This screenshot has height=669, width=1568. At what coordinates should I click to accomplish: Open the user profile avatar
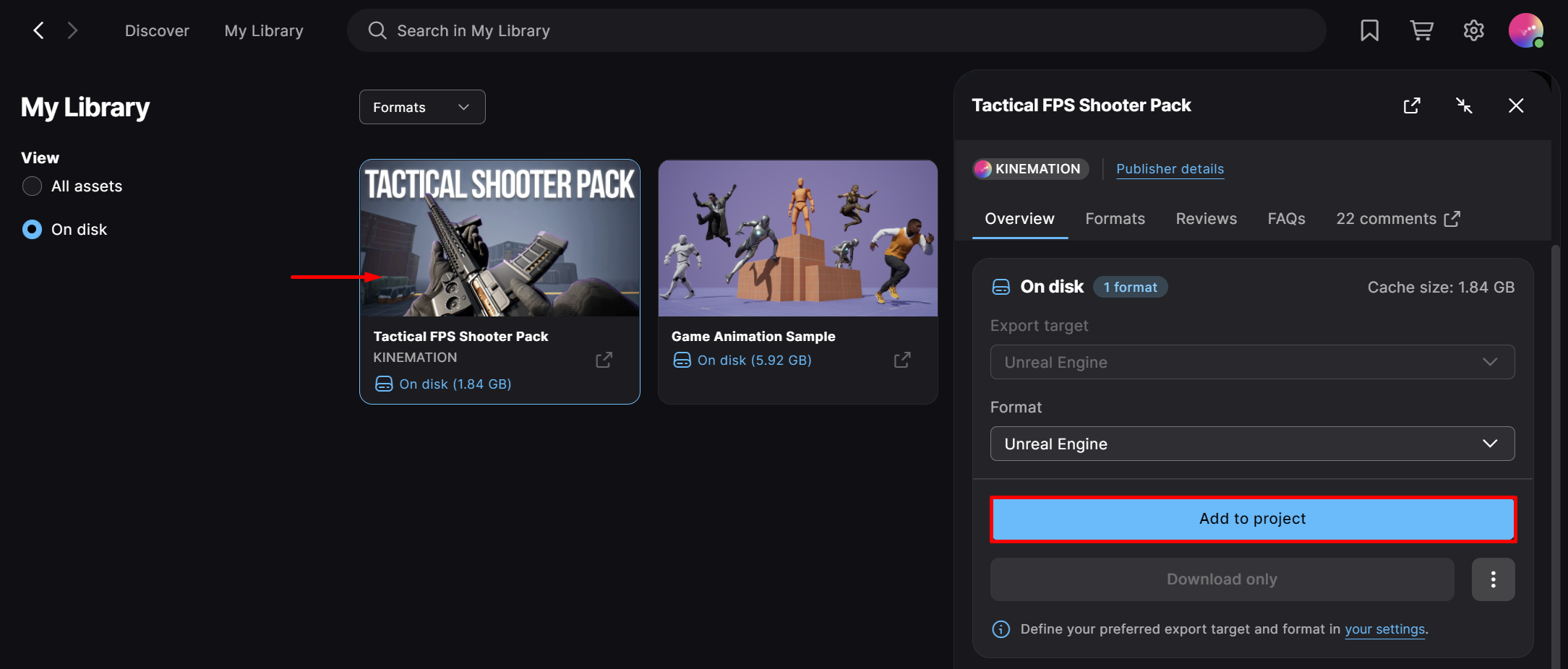pyautogui.click(x=1526, y=30)
